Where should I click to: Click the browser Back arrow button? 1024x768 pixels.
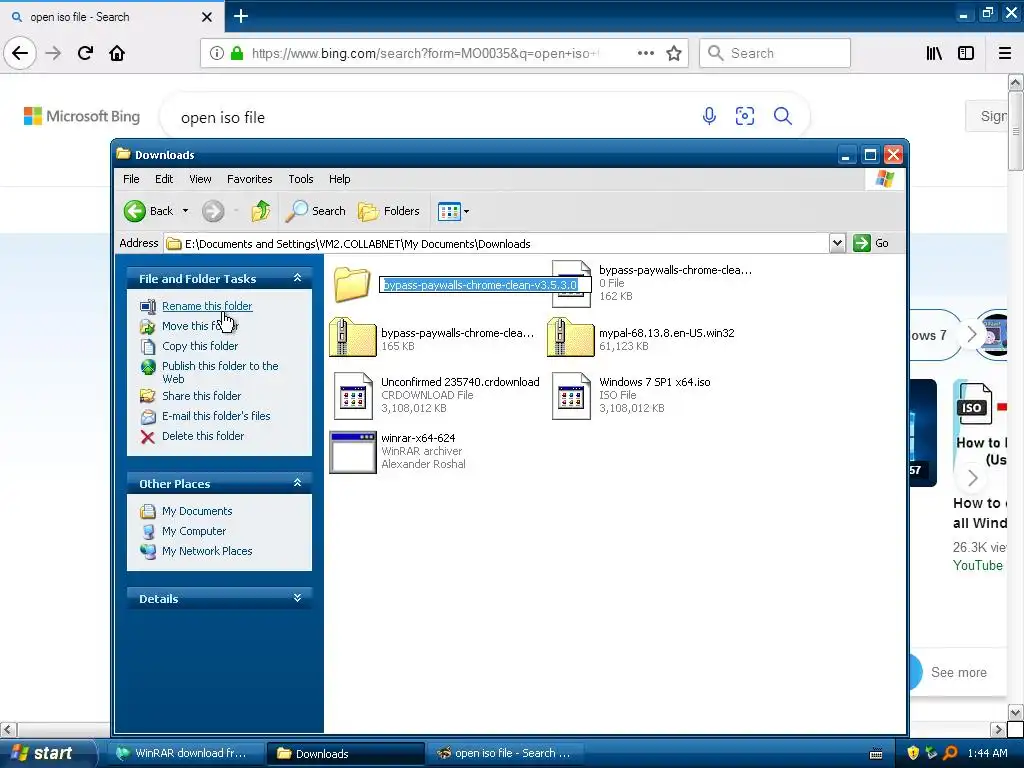click(20, 53)
